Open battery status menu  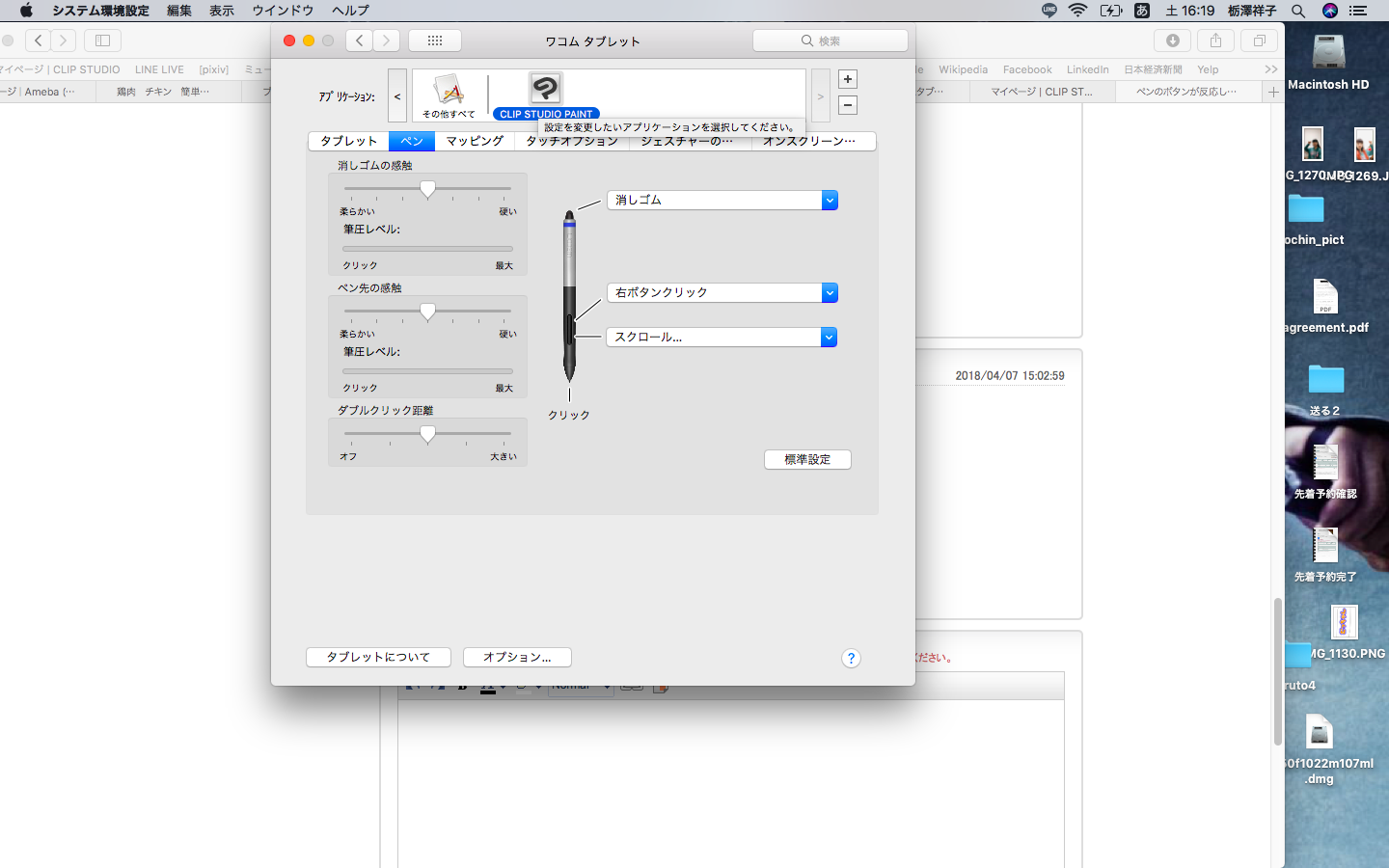[x=1111, y=11]
